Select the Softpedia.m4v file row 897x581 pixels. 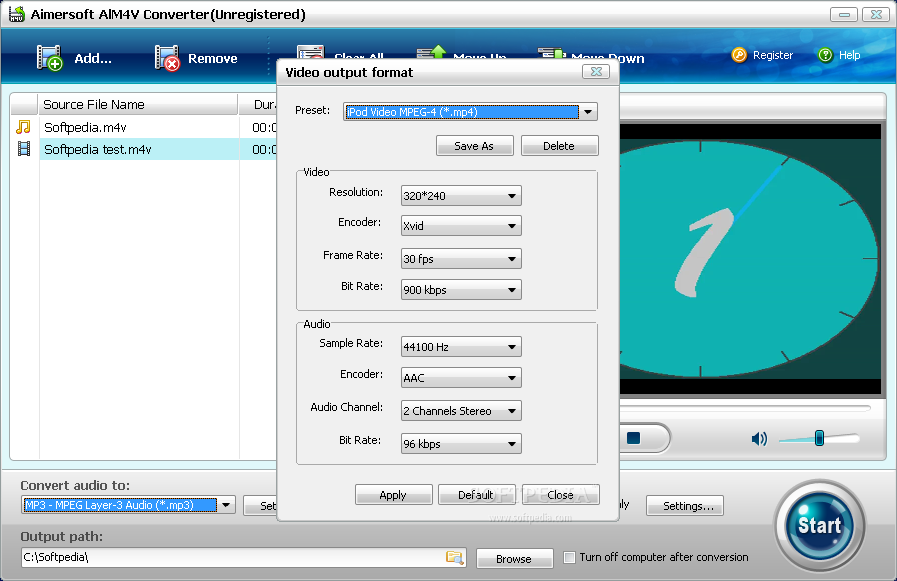(143, 127)
